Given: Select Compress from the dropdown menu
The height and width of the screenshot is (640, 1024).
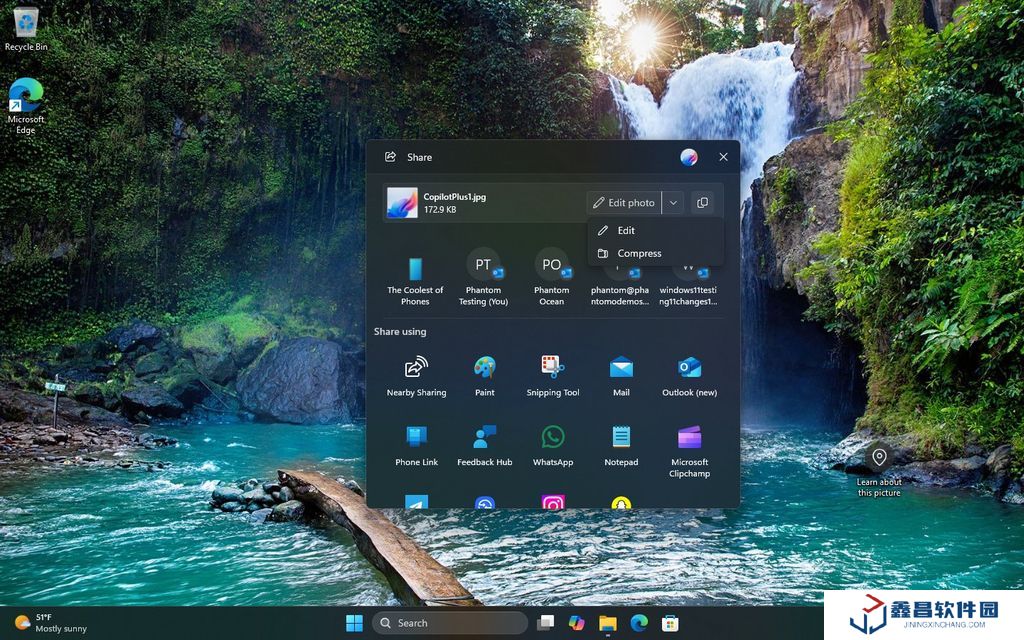Looking at the screenshot, I should pyautogui.click(x=639, y=254).
